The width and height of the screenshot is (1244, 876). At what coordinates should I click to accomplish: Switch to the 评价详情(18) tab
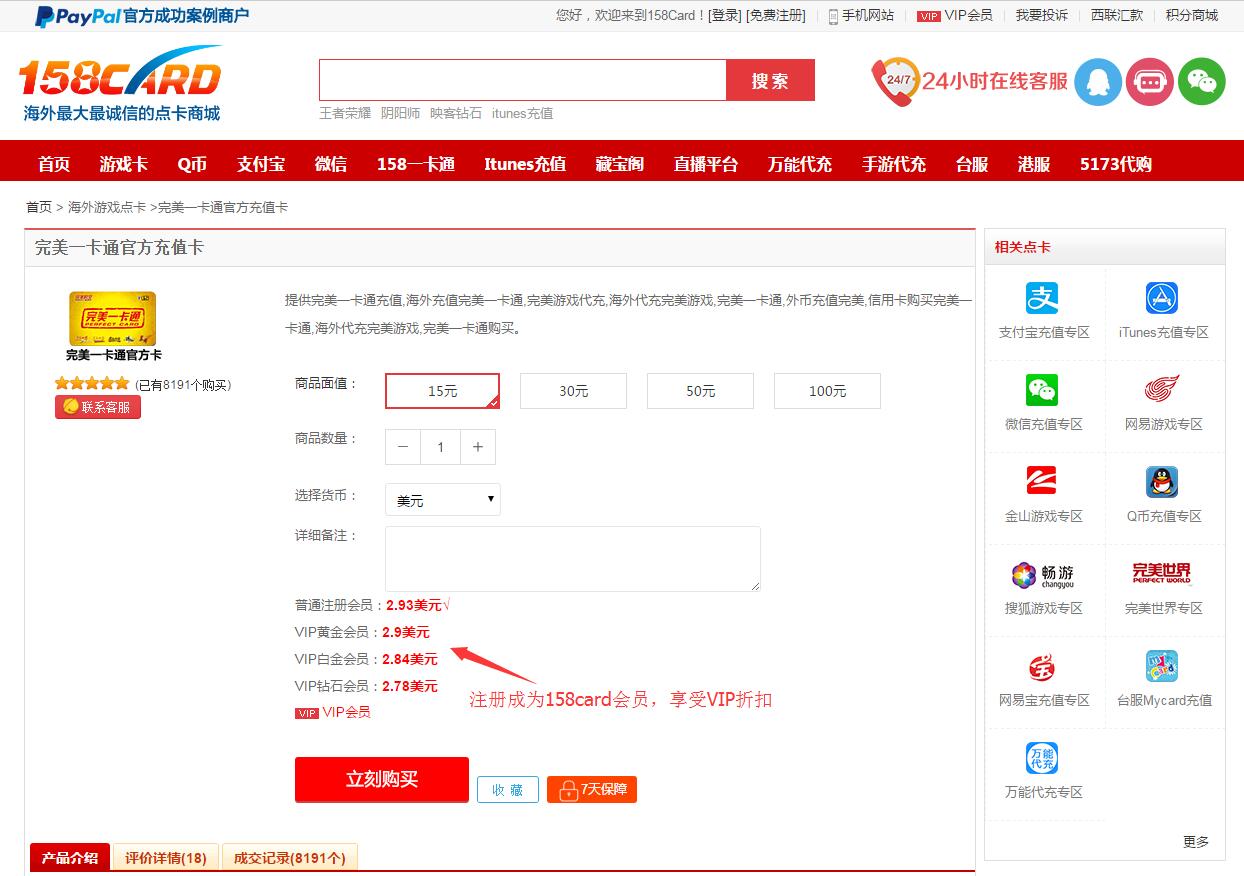[x=166, y=858]
